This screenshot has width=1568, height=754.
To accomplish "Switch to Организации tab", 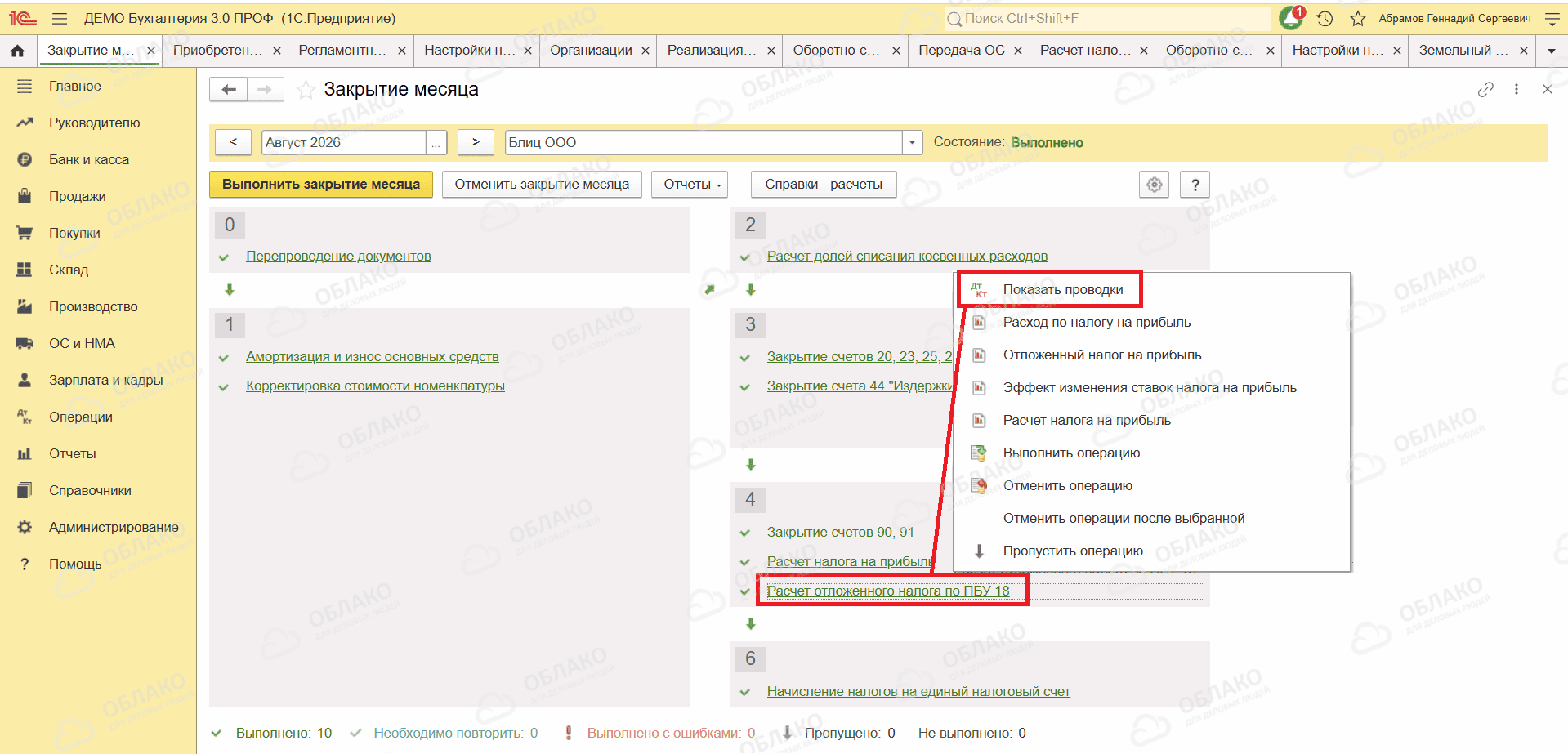I will pyautogui.click(x=591, y=51).
